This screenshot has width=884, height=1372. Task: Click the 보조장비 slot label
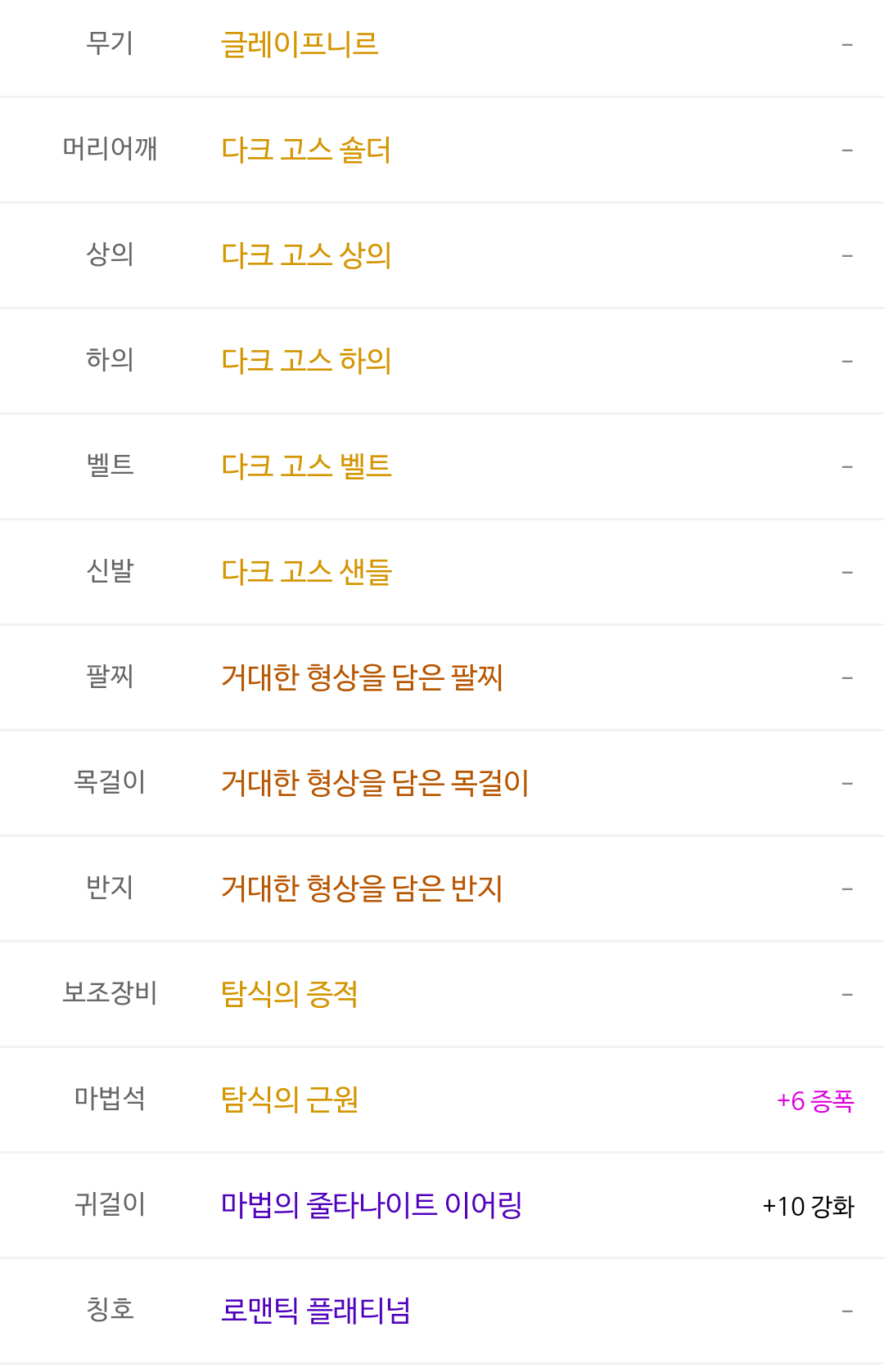pos(110,993)
